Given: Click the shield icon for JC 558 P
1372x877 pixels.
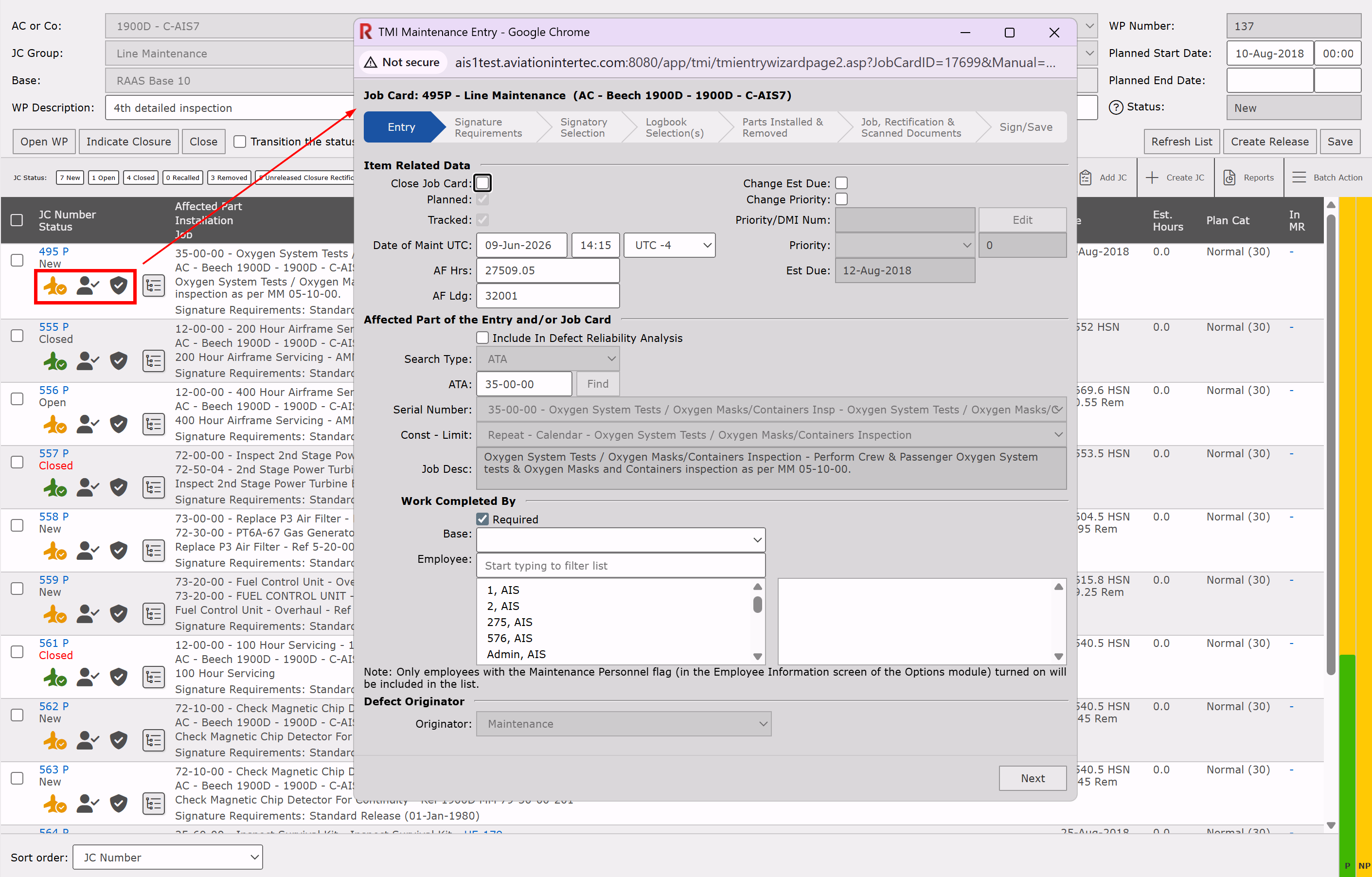Looking at the screenshot, I should click(x=119, y=551).
